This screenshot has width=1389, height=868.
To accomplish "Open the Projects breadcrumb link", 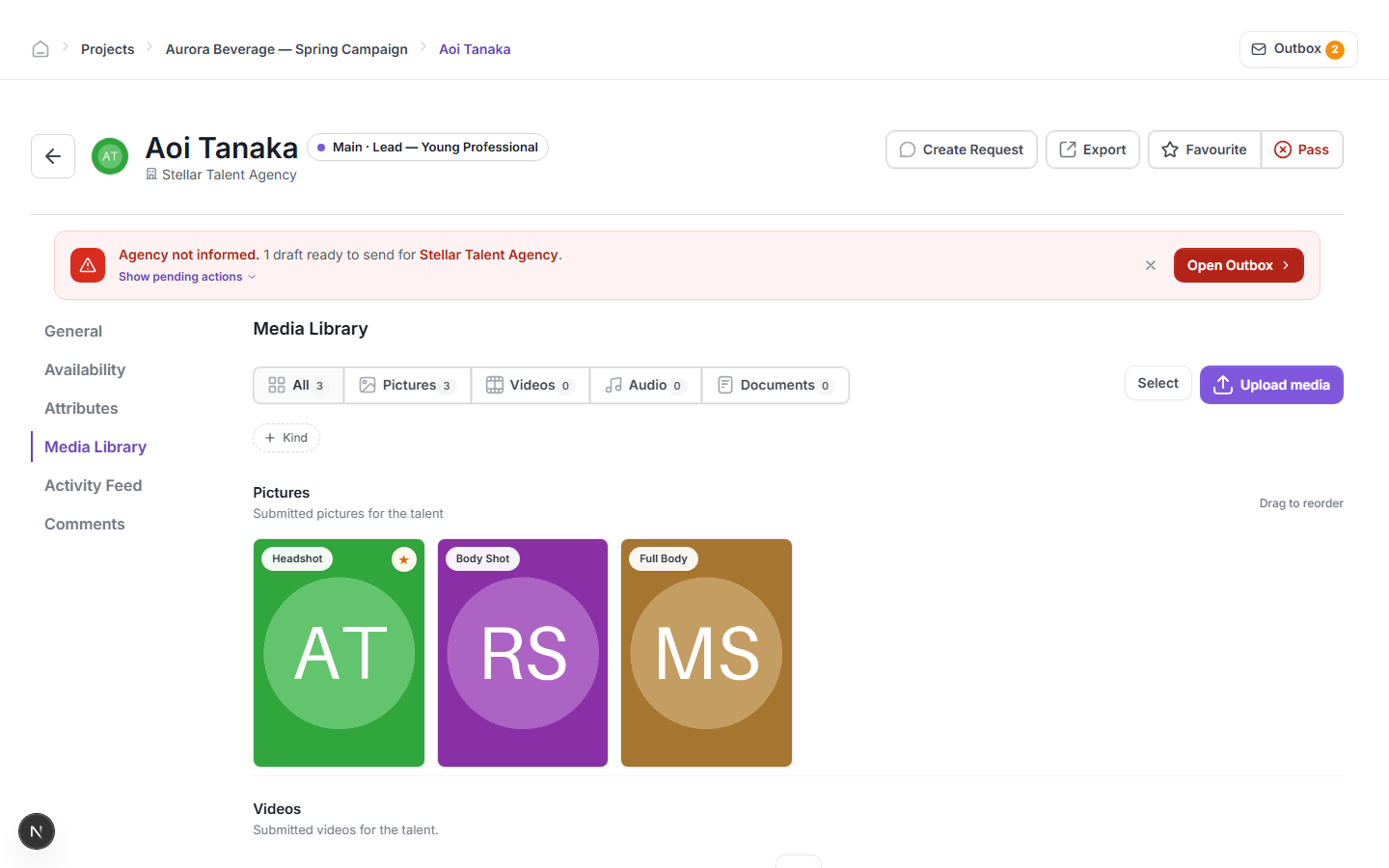I will pos(107,49).
